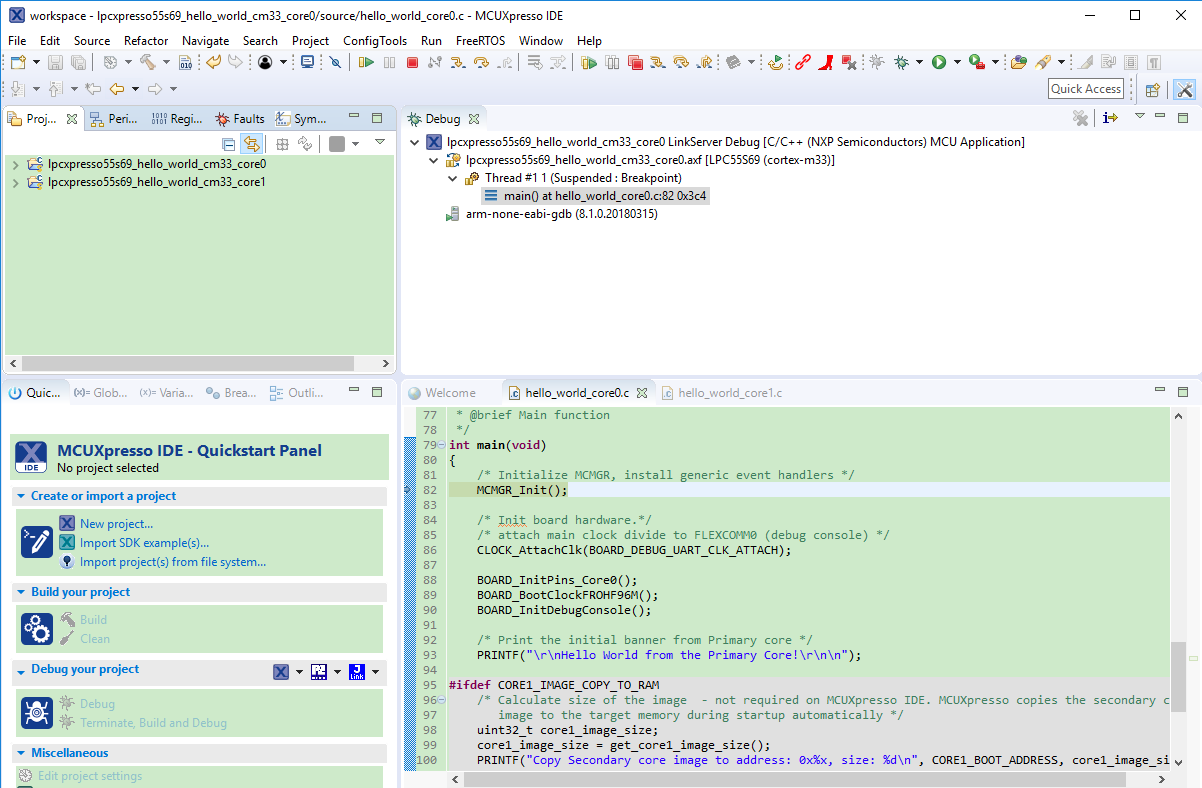
Task: Click the Restart debug toolbar icon
Action: click(x=777, y=62)
